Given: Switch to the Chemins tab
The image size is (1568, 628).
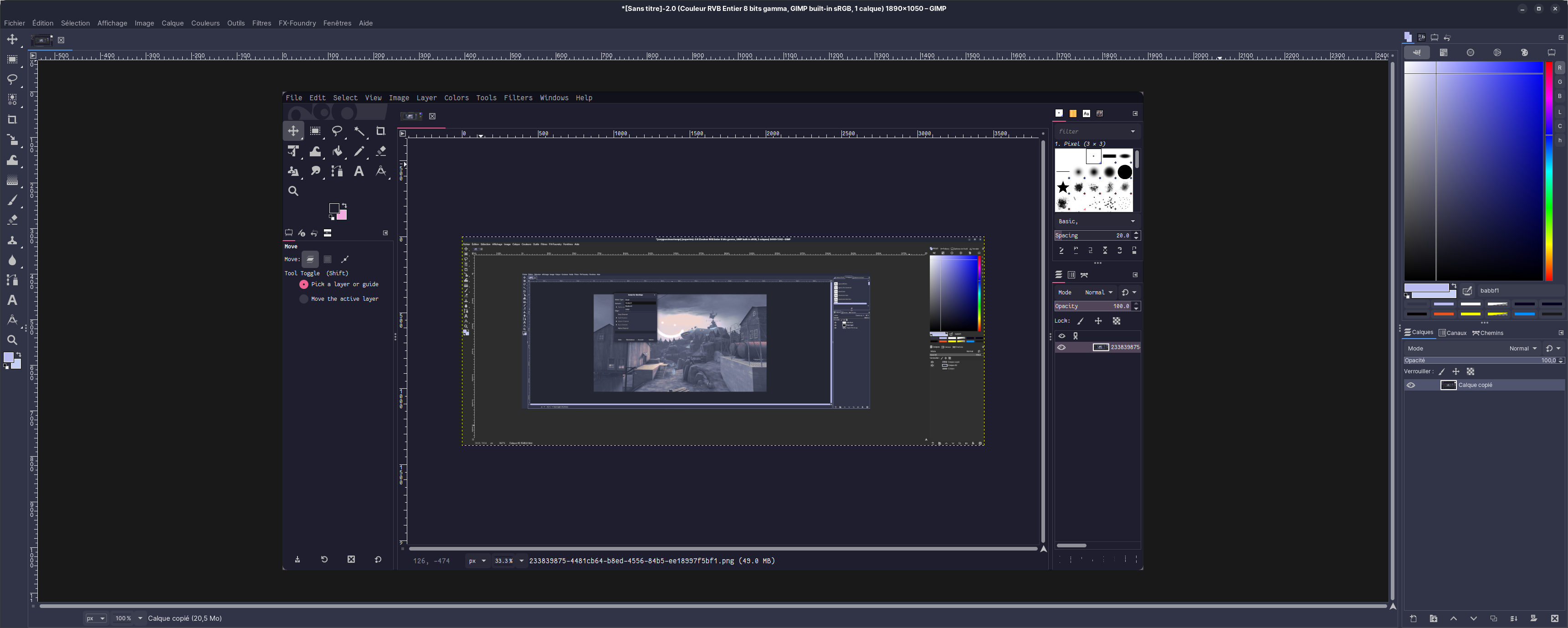Looking at the screenshot, I should pyautogui.click(x=1488, y=333).
